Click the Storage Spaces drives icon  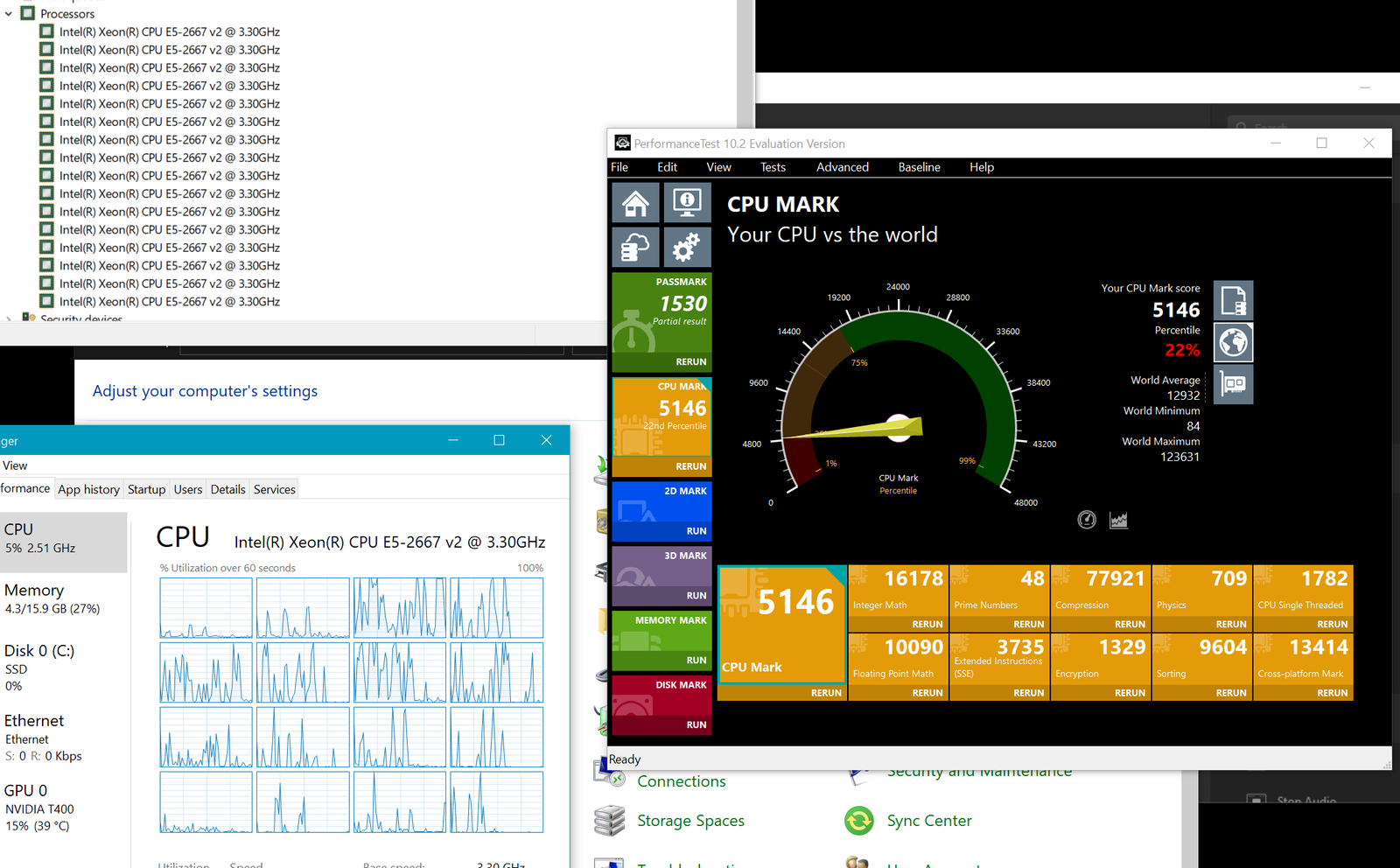coord(609,821)
